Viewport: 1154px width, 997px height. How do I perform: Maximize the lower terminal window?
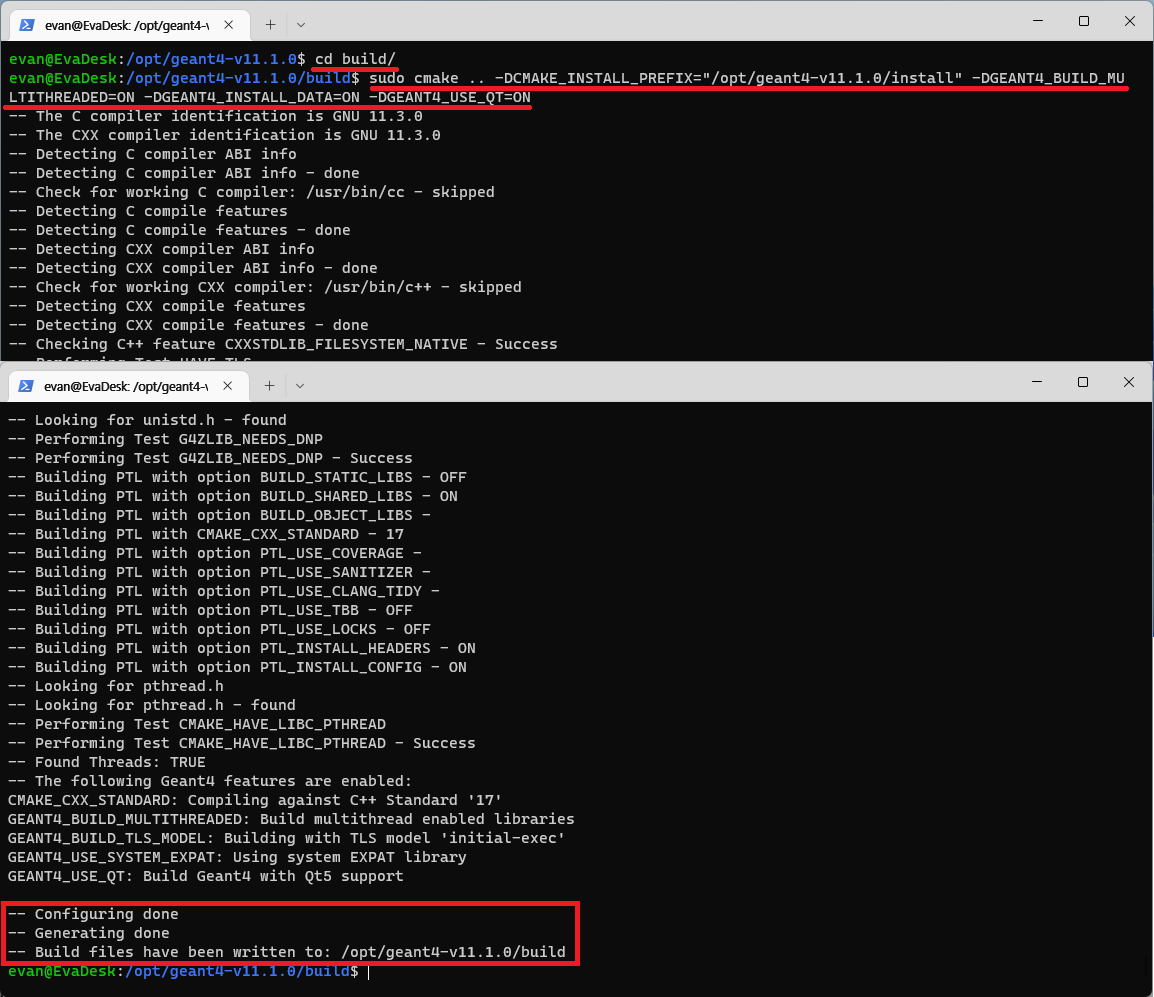[1083, 383]
